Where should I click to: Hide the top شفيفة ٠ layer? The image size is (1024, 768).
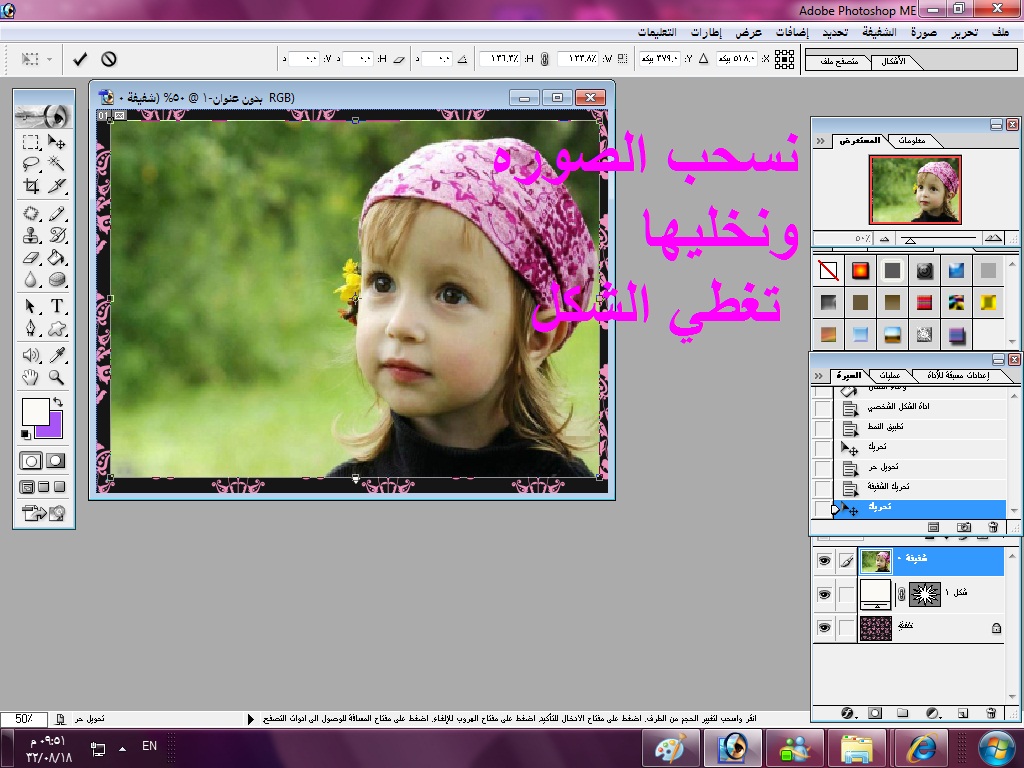click(x=824, y=561)
